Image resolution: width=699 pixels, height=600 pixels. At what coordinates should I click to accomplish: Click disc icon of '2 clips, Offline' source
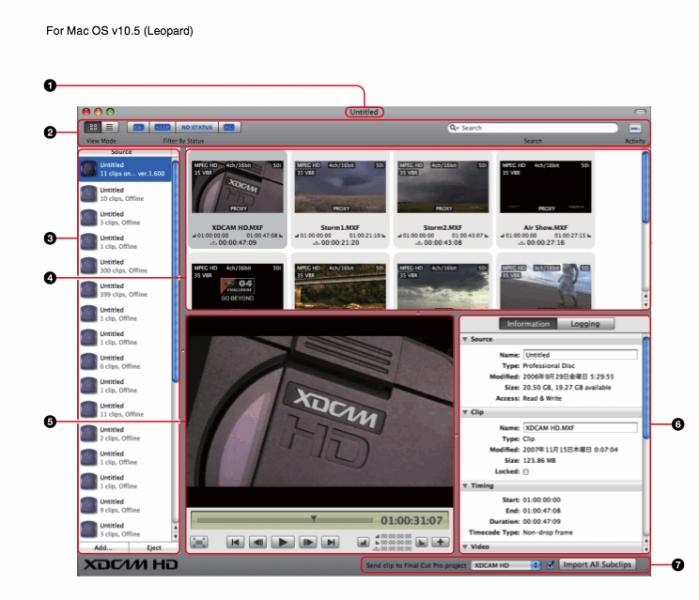pos(89,434)
